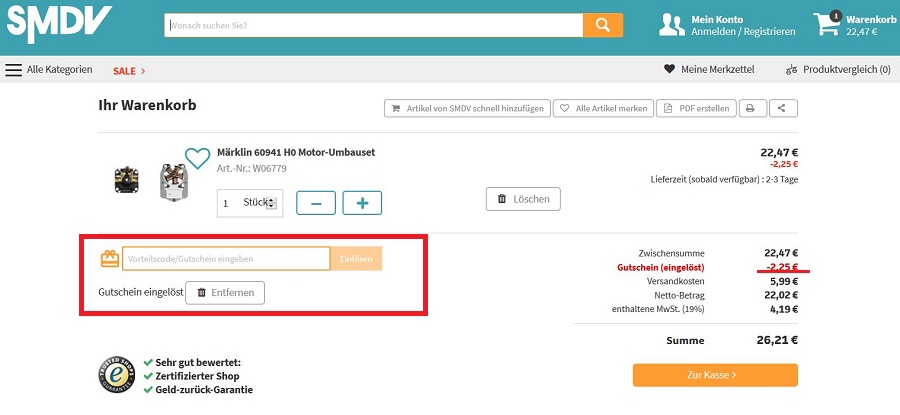Open the Märklin motor rotor thumbnail

click(x=173, y=181)
